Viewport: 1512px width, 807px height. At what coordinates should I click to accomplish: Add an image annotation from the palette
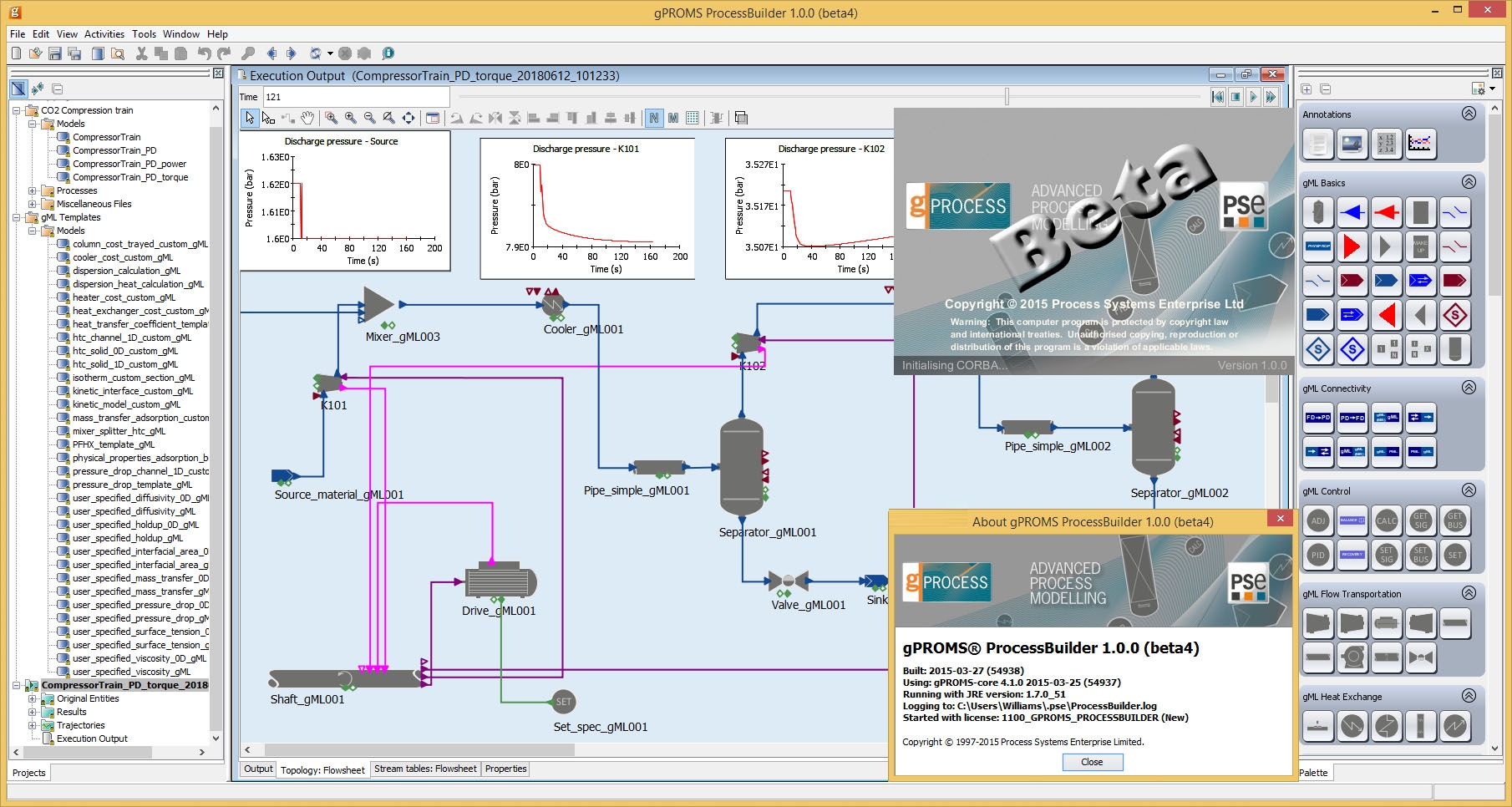click(x=1352, y=144)
